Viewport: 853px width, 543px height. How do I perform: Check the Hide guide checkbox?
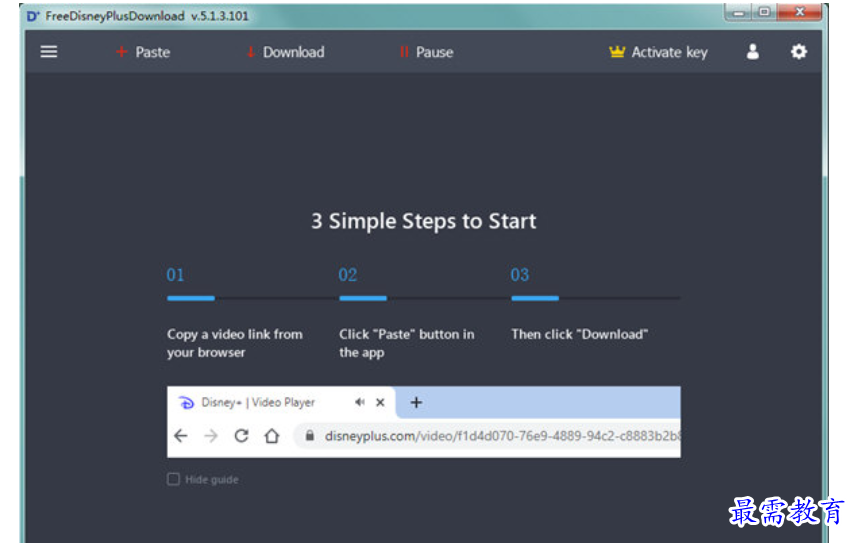[x=174, y=479]
